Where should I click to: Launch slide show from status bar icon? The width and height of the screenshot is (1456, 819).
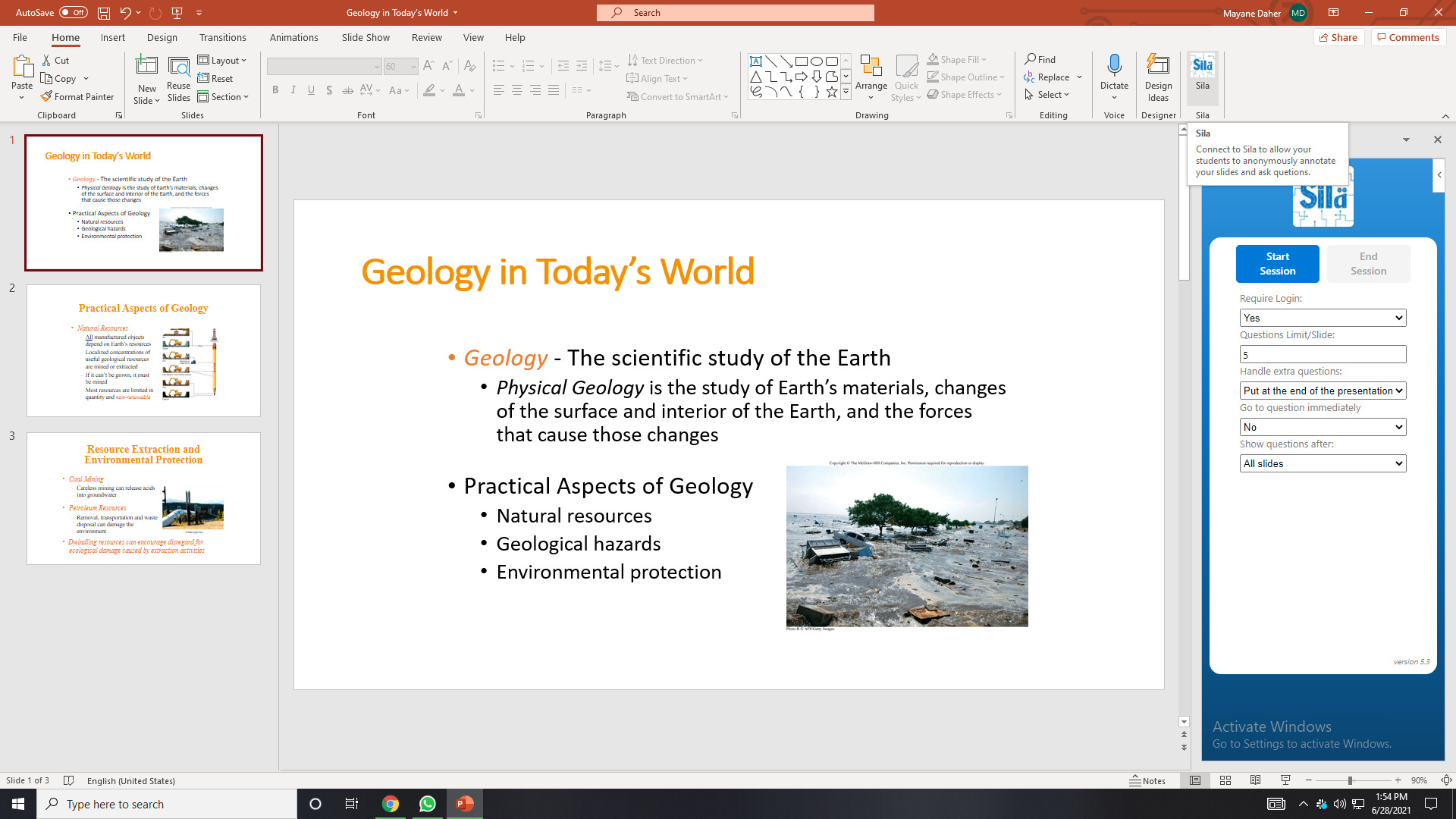tap(1285, 780)
